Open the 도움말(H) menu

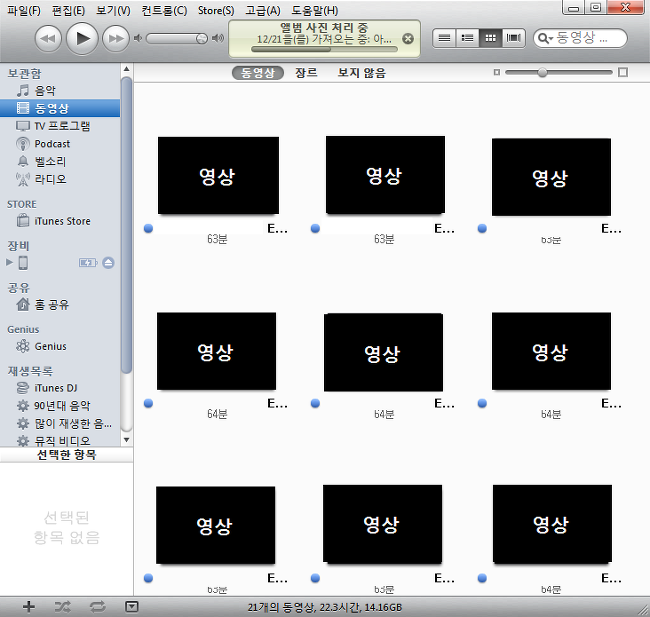315,10
